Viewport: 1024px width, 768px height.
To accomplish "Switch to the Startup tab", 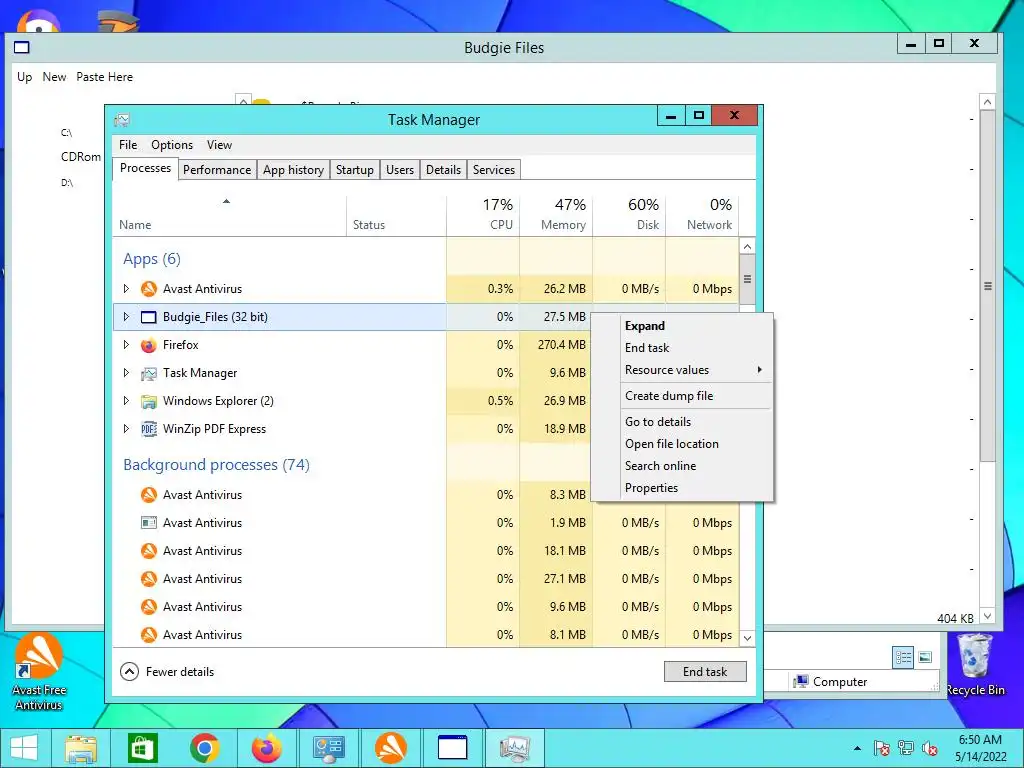I will coord(355,170).
